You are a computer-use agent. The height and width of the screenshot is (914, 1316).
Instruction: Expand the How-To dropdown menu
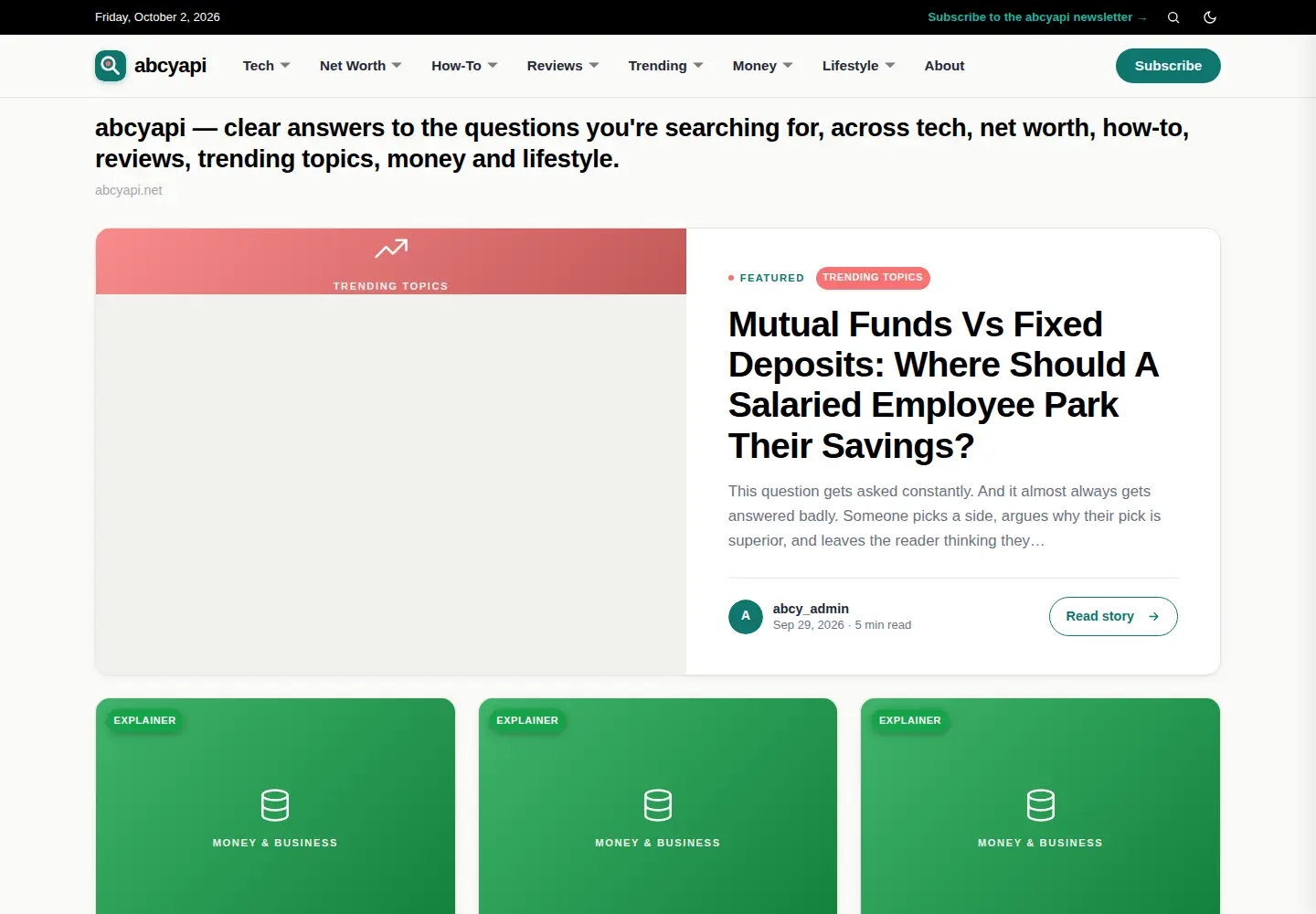pyautogui.click(x=464, y=66)
